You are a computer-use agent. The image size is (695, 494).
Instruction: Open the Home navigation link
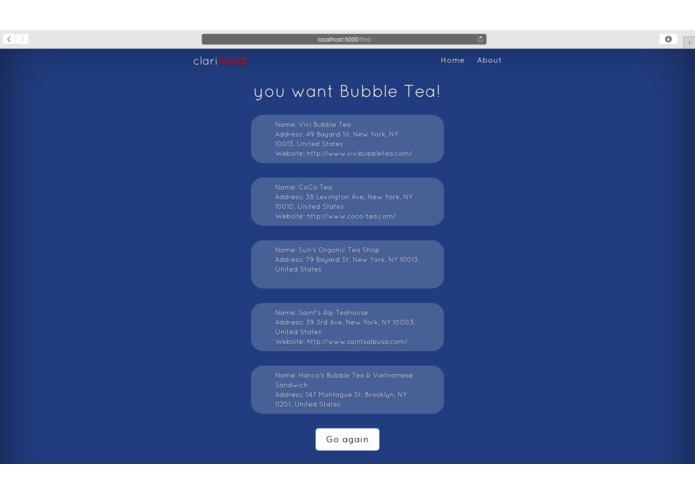coord(452,60)
